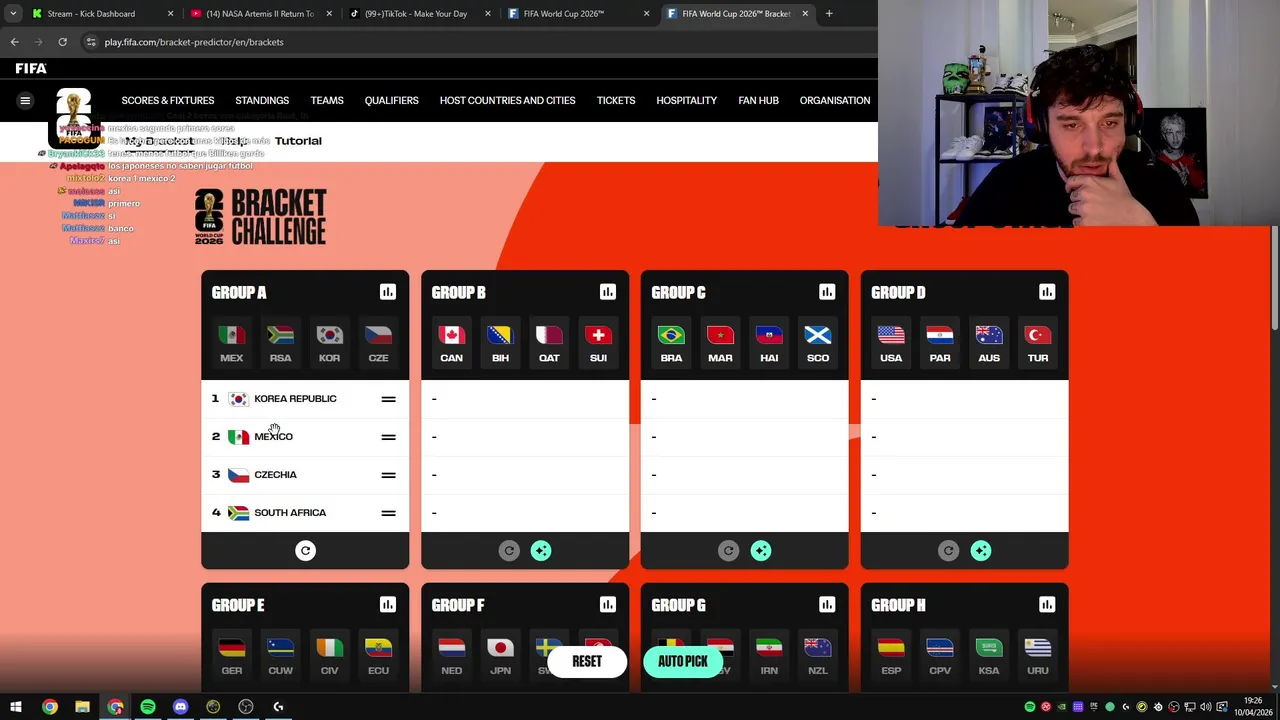Open Qualifiers menu item
This screenshot has height=720, width=1280.
click(391, 100)
